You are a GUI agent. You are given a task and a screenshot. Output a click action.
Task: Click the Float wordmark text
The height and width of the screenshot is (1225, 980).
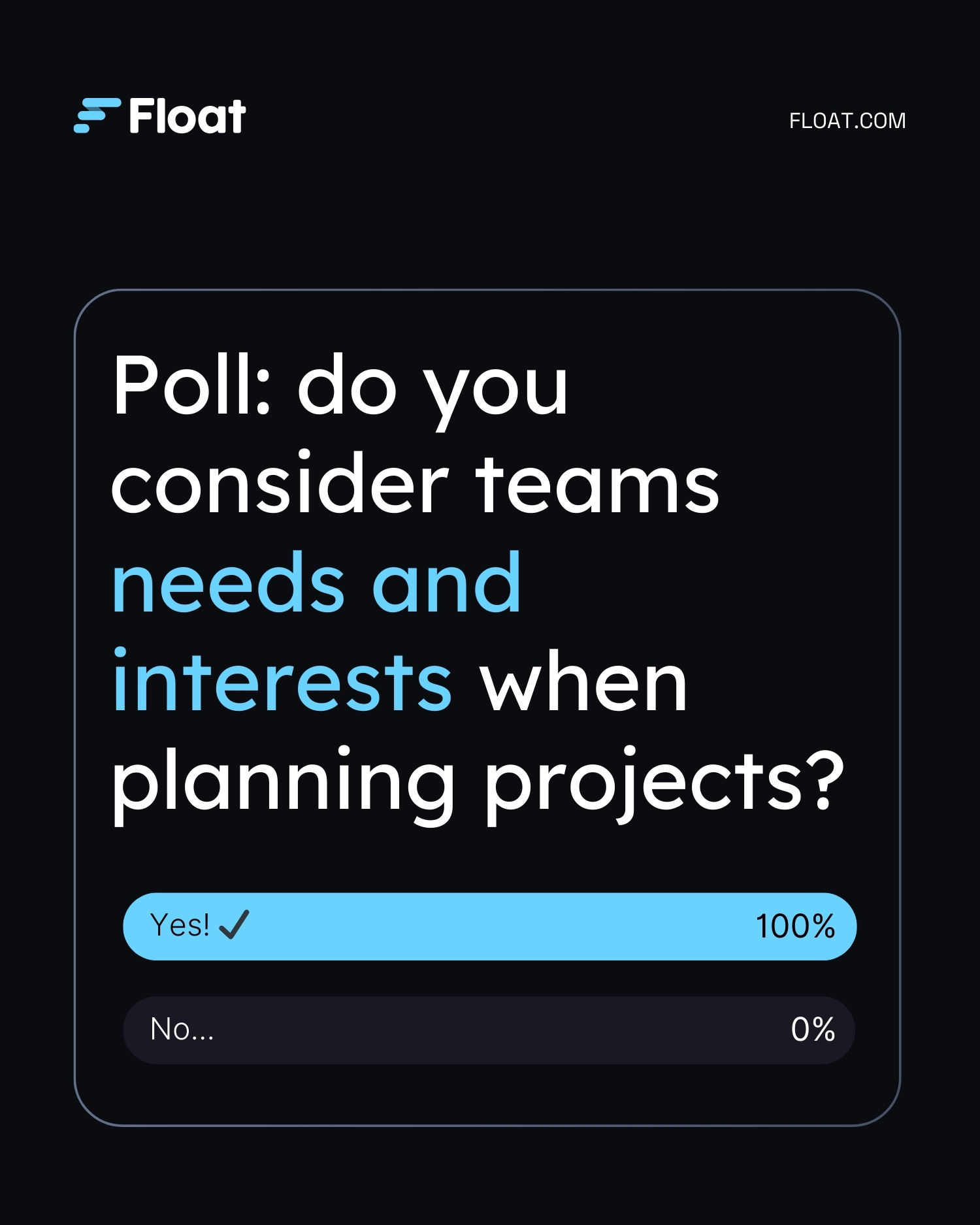click(188, 117)
